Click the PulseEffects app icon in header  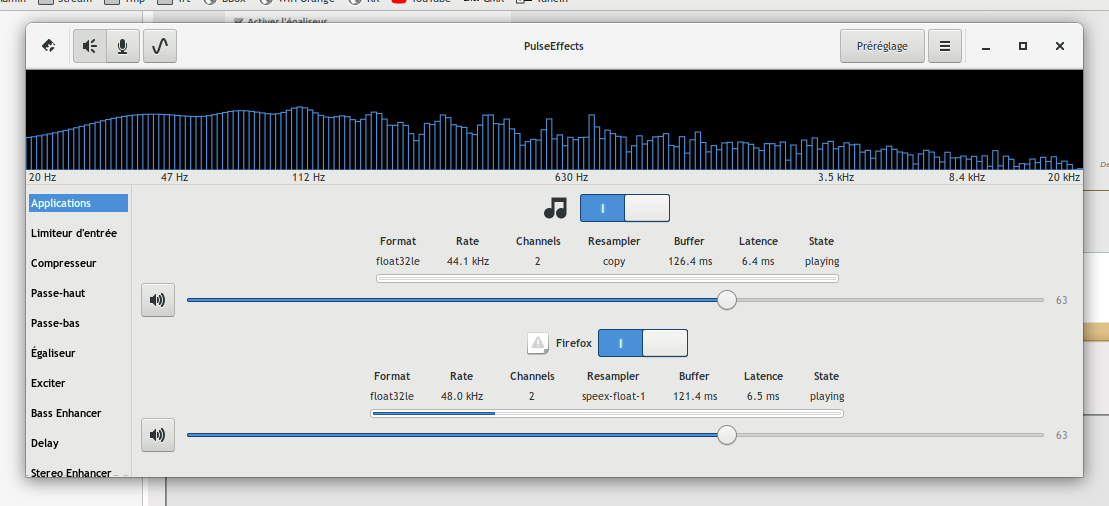tap(49, 46)
